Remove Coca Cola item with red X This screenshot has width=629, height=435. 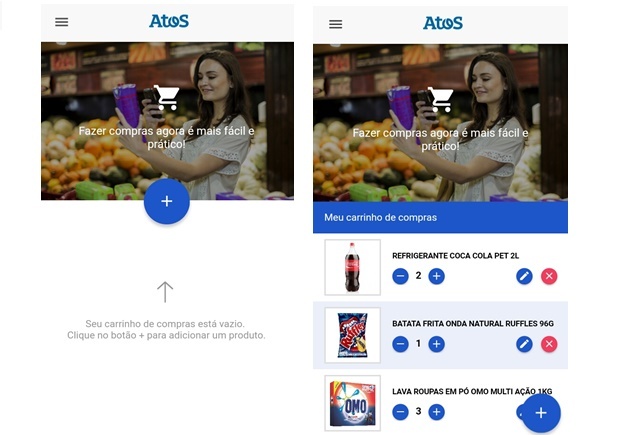click(x=549, y=276)
